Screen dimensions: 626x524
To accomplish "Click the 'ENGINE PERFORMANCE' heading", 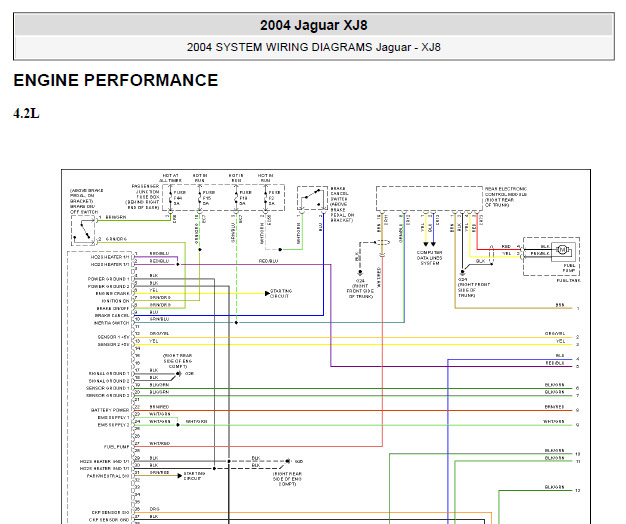I will [116, 80].
